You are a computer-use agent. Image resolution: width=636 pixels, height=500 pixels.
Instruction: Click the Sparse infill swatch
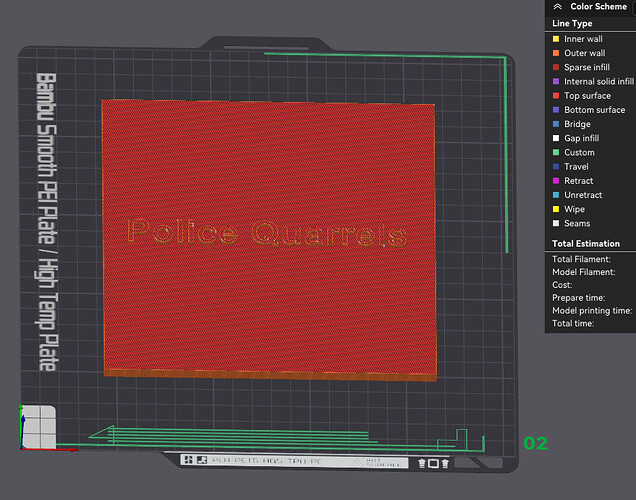556,67
